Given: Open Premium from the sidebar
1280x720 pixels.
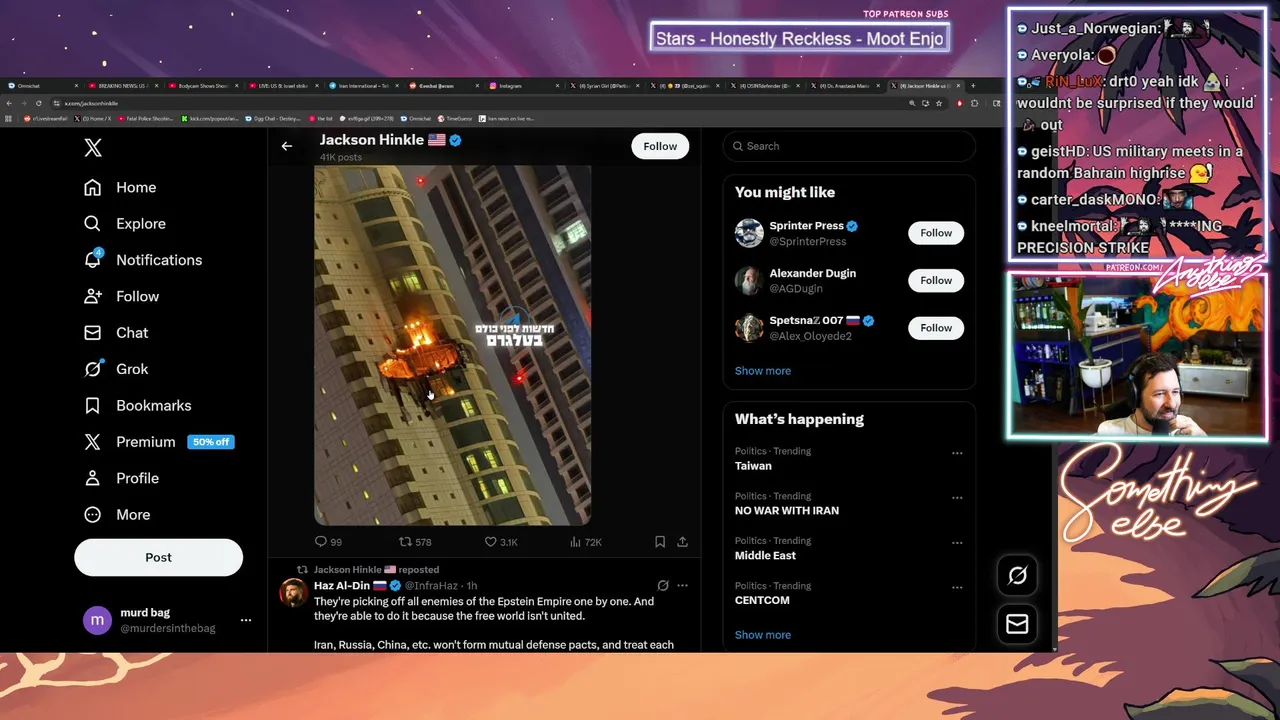Looking at the screenshot, I should (130, 442).
